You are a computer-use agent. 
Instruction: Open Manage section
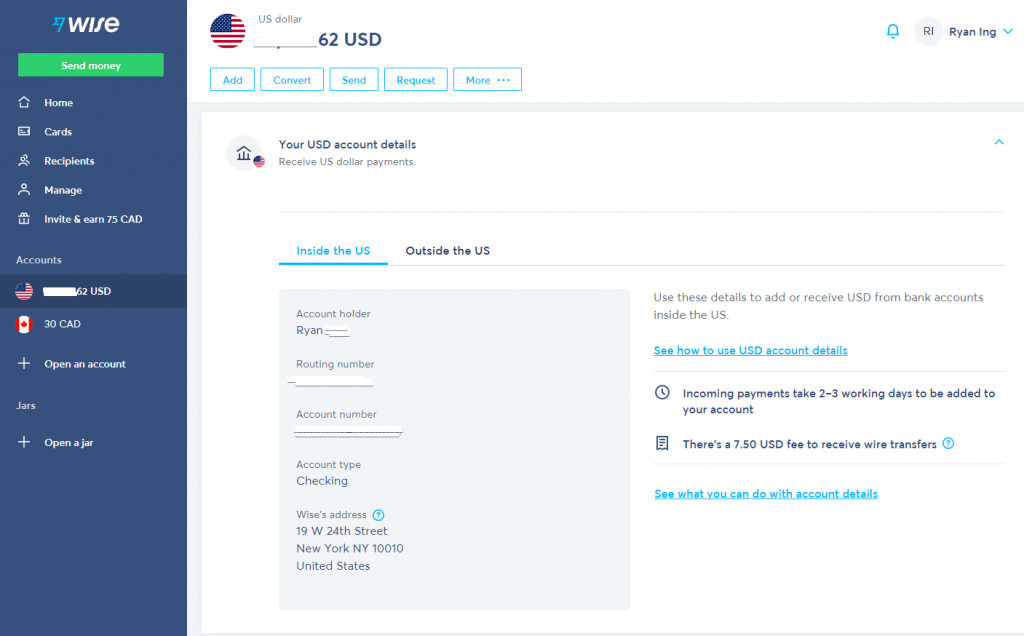point(63,190)
